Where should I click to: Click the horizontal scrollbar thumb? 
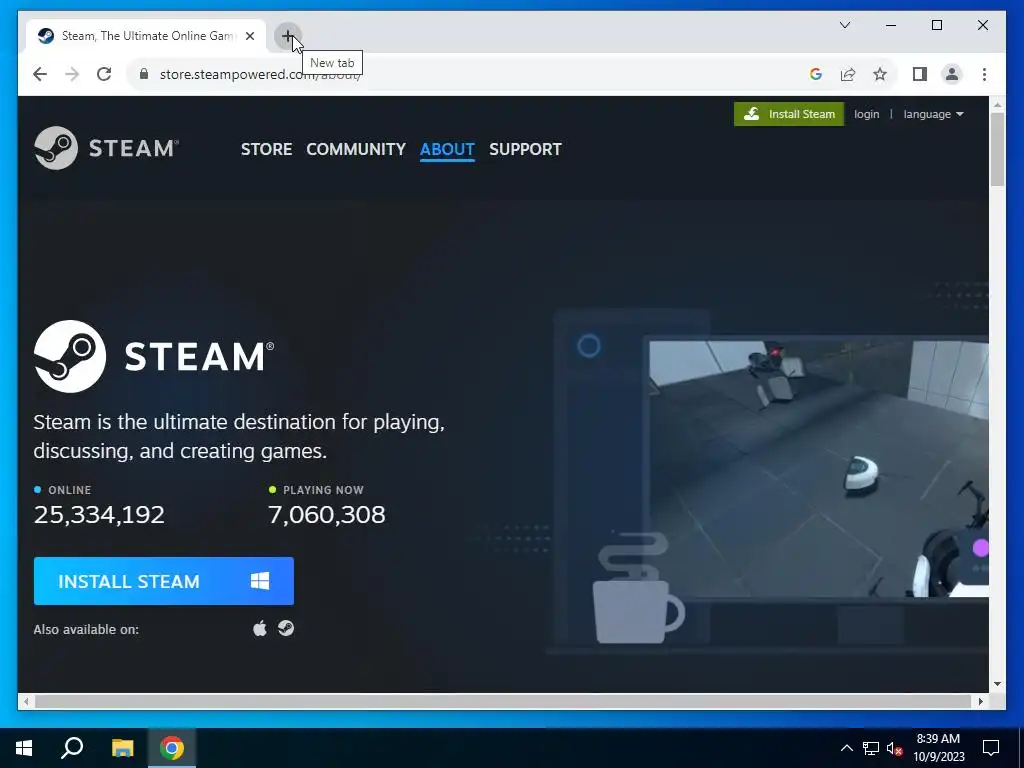click(503, 701)
